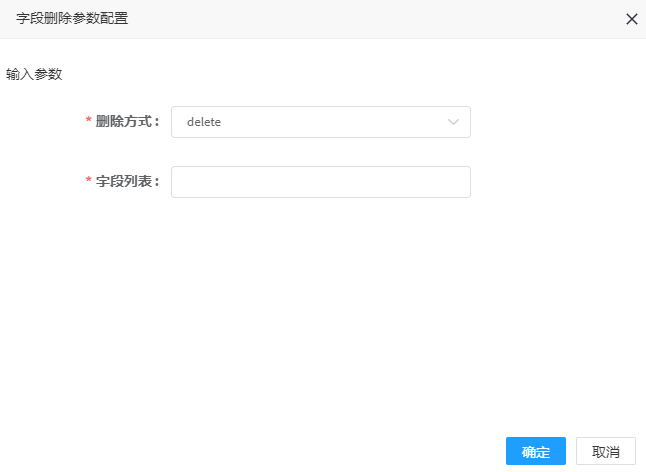Cancel using the 取消 button

click(x=606, y=451)
